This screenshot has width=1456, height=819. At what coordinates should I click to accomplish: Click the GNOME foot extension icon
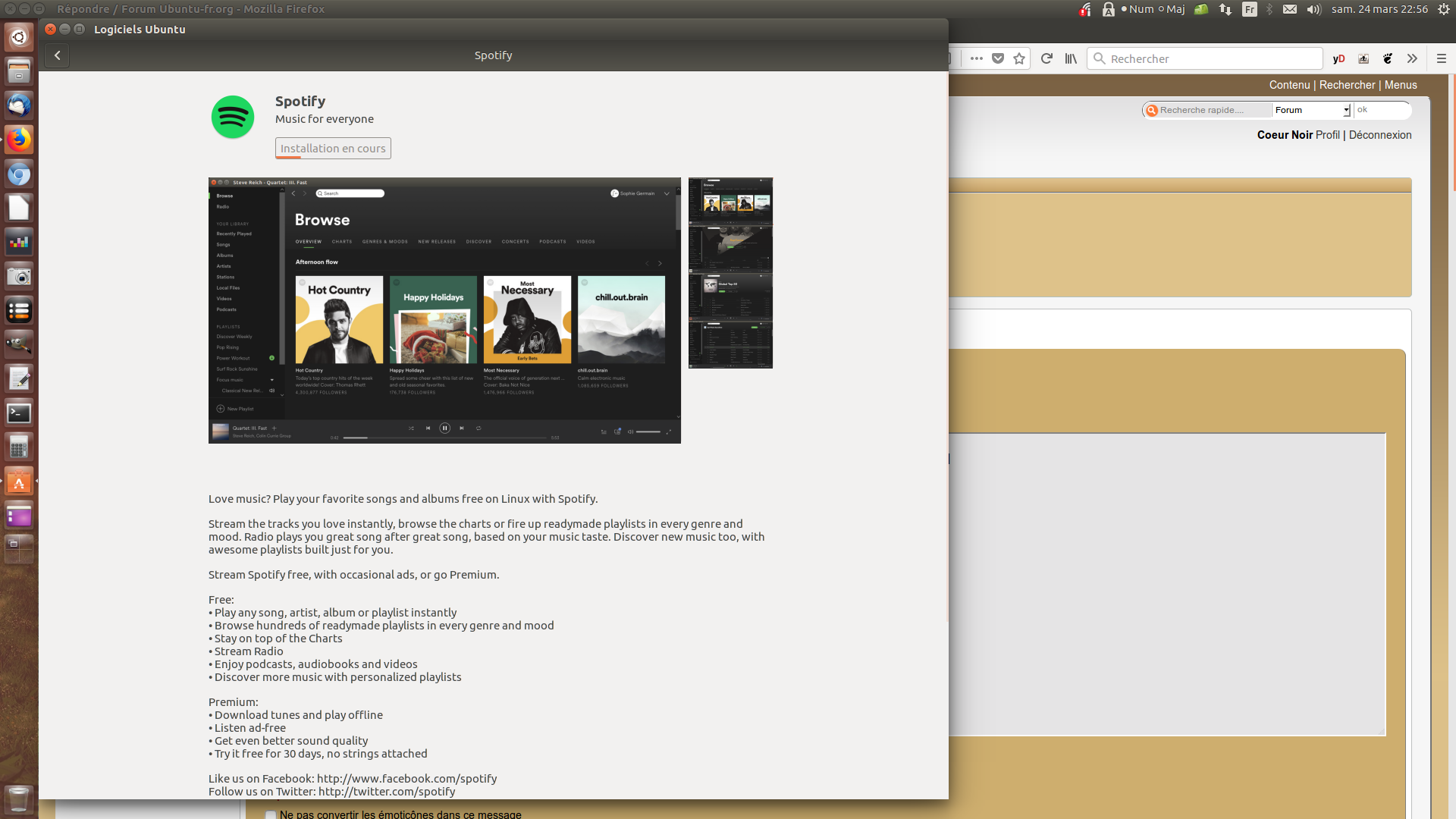click(x=1388, y=58)
